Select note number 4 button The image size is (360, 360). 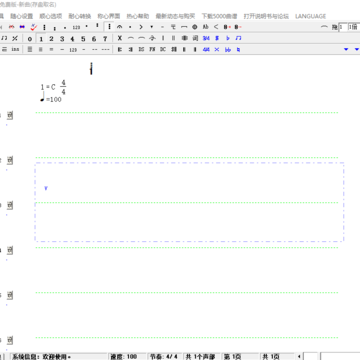[x=72, y=39]
